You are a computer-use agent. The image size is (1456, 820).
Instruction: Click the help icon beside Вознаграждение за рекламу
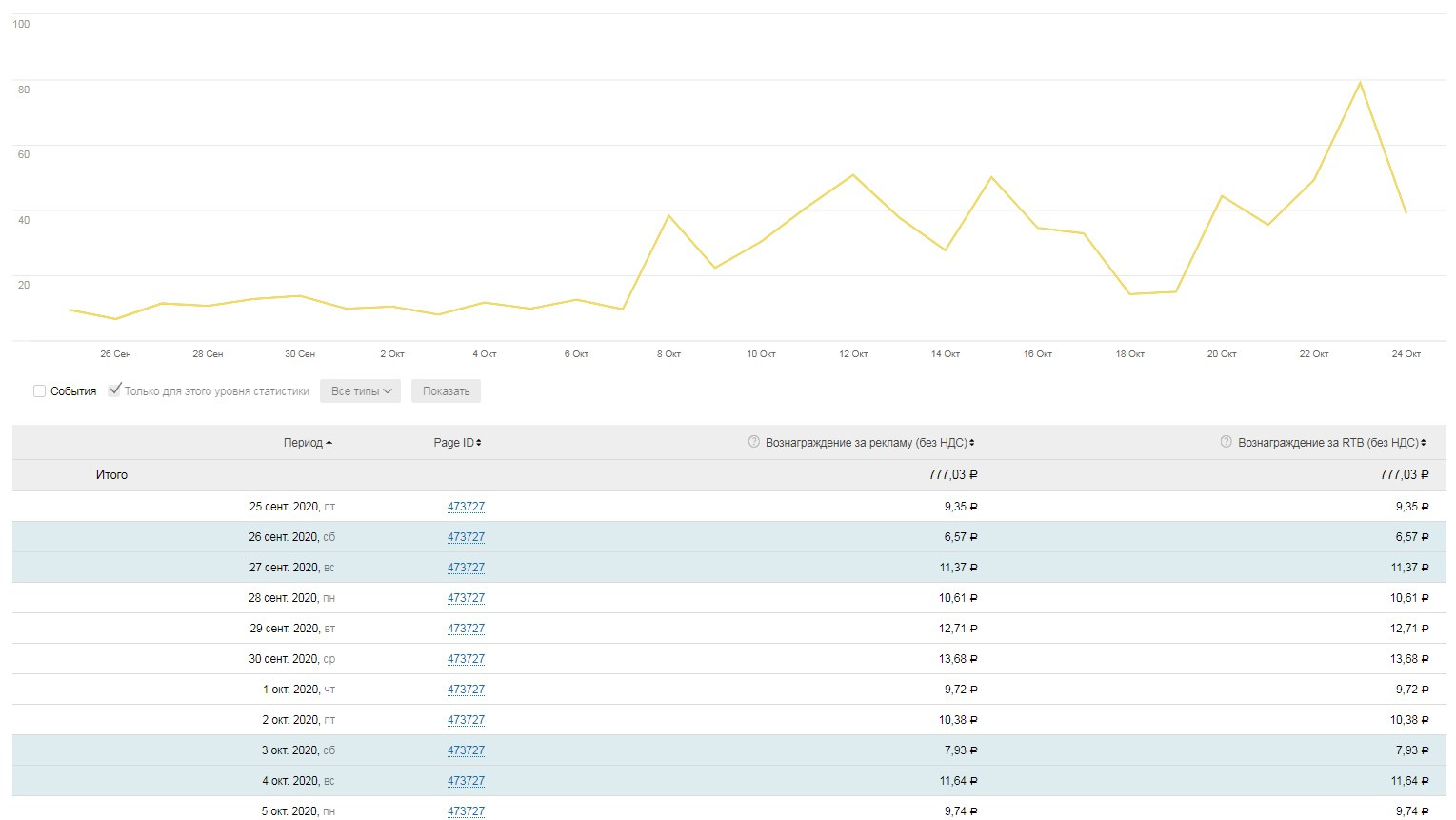point(754,442)
